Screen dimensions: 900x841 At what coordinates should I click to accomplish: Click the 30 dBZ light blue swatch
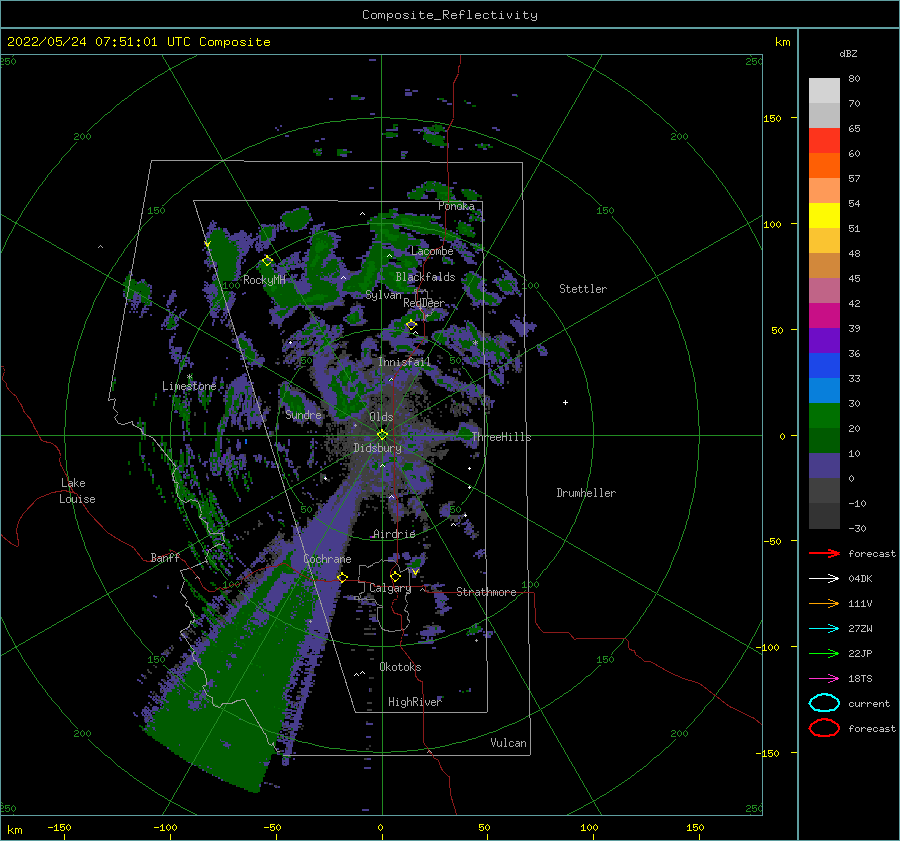click(824, 390)
